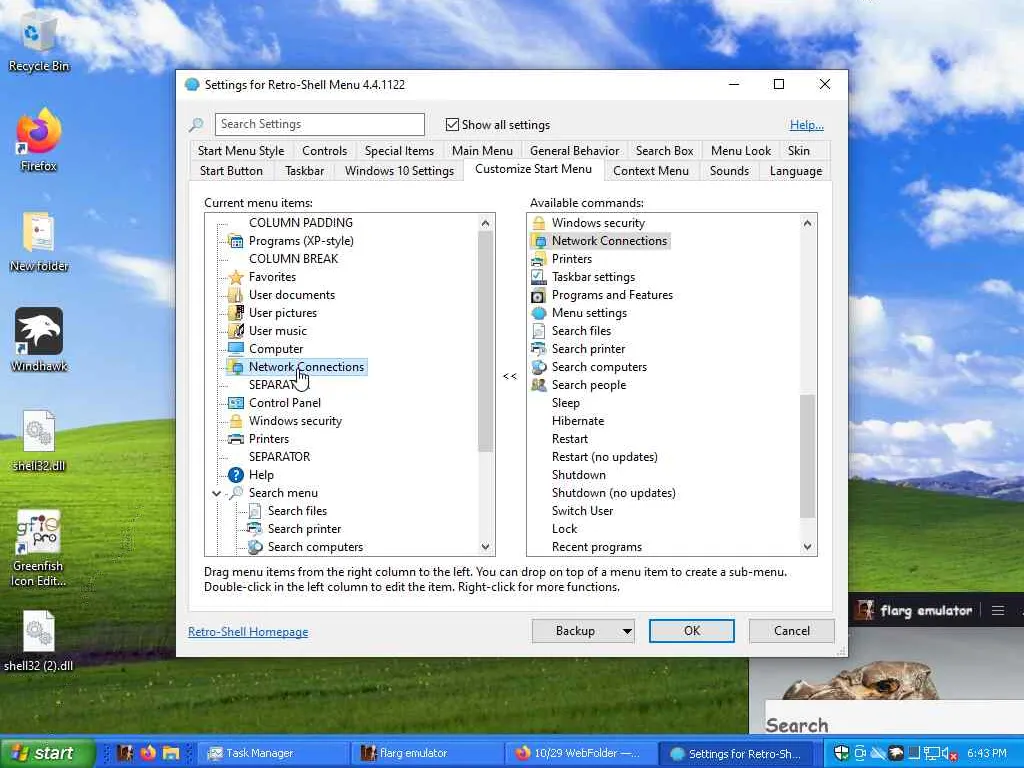Launch Firefox from the desktop
This screenshot has width=1024, height=768.
pyautogui.click(x=39, y=140)
